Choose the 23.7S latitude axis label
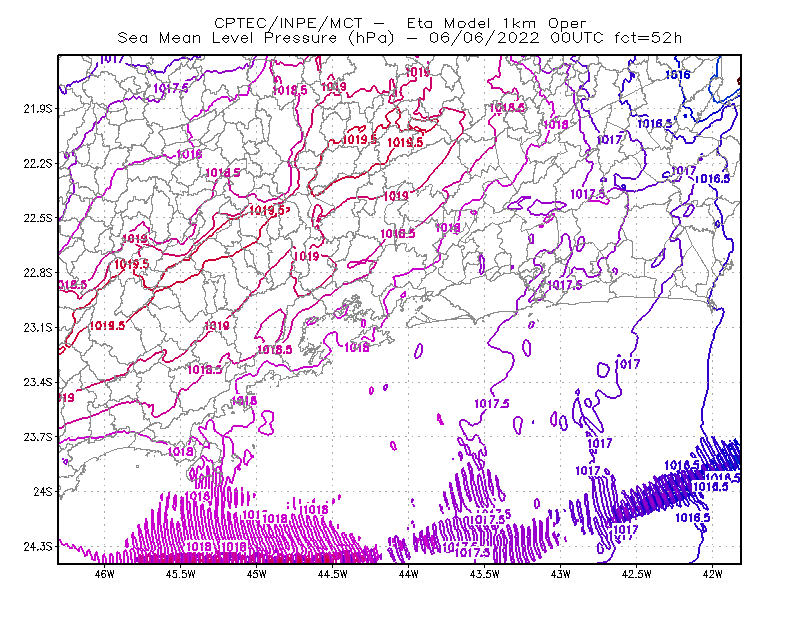Image resolution: width=800 pixels, height=618 pixels. 38,437
